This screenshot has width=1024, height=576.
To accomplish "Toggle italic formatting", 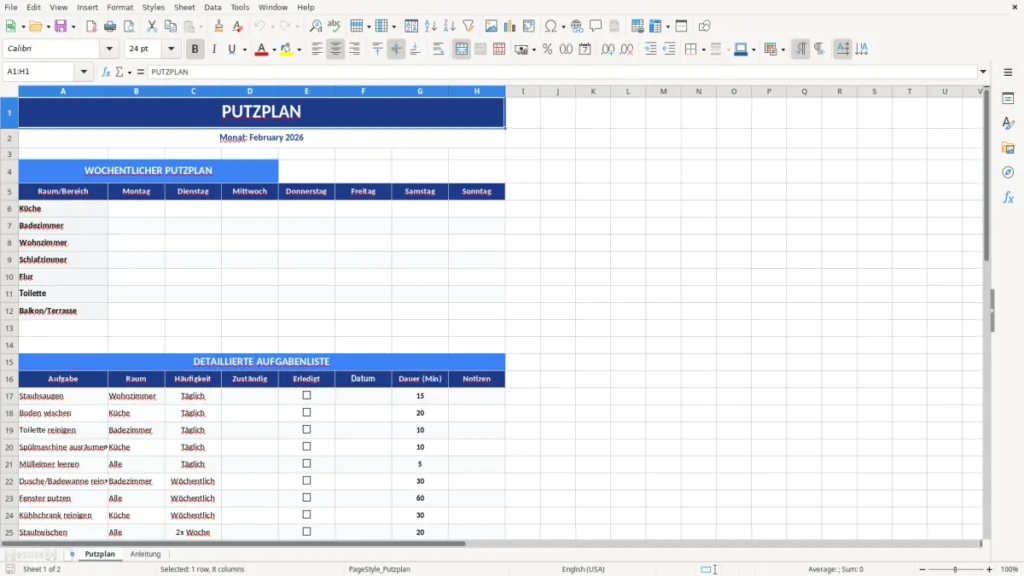I will pos(214,49).
